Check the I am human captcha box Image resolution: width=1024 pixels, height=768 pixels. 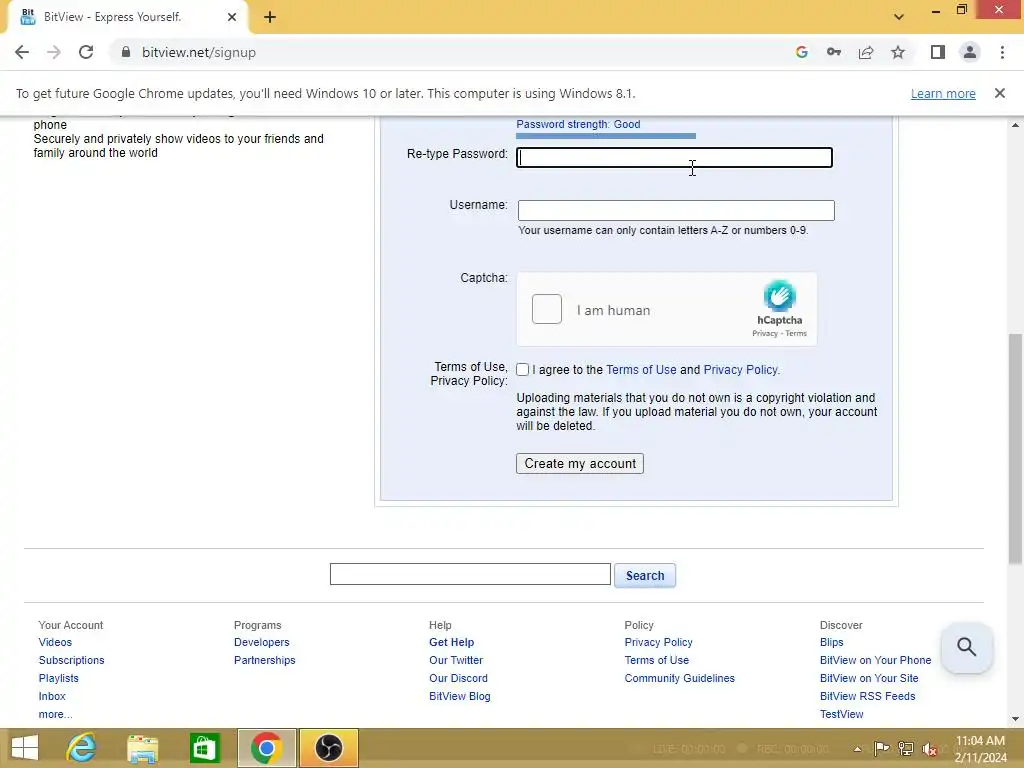coord(547,309)
